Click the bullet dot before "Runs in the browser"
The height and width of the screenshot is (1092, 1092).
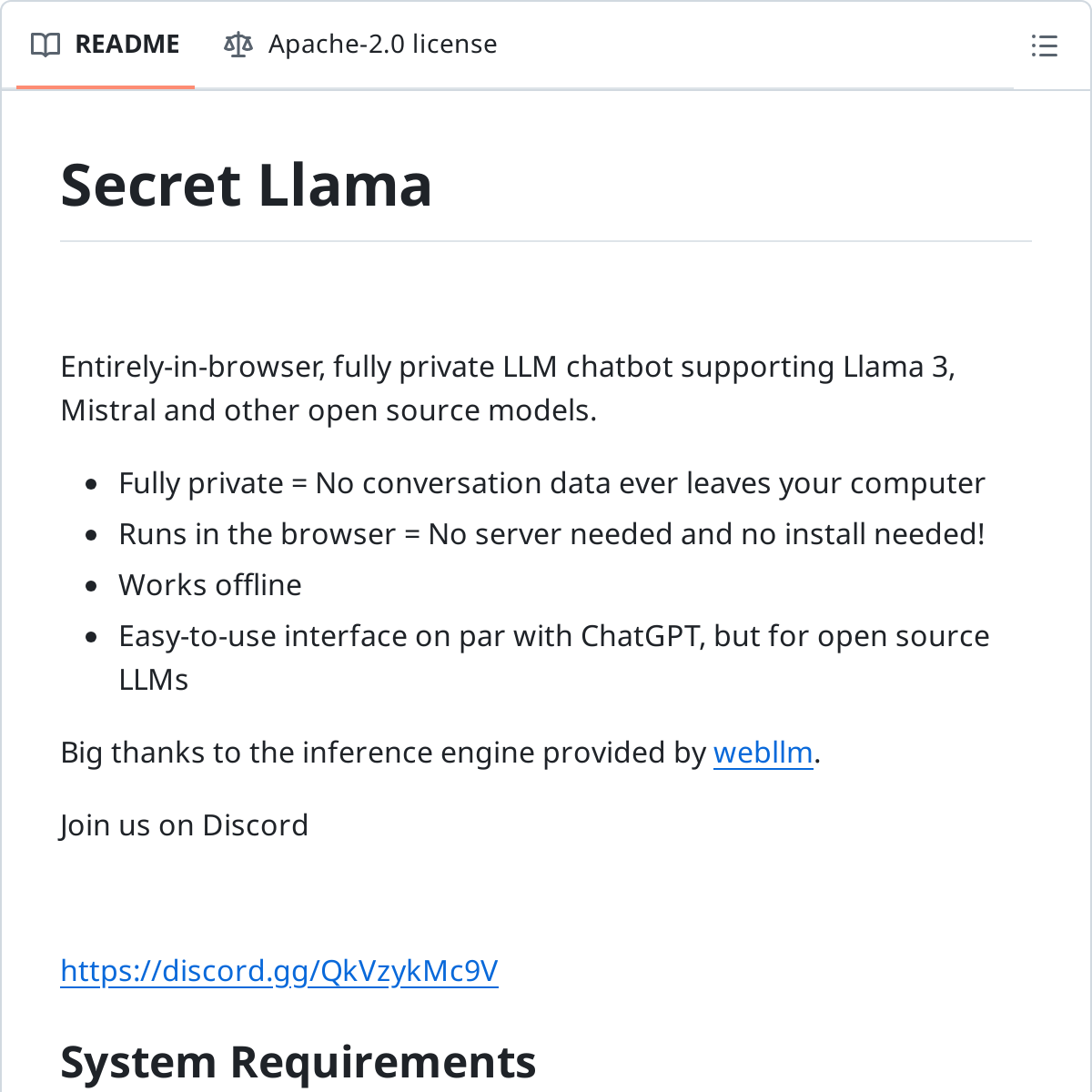91,536
